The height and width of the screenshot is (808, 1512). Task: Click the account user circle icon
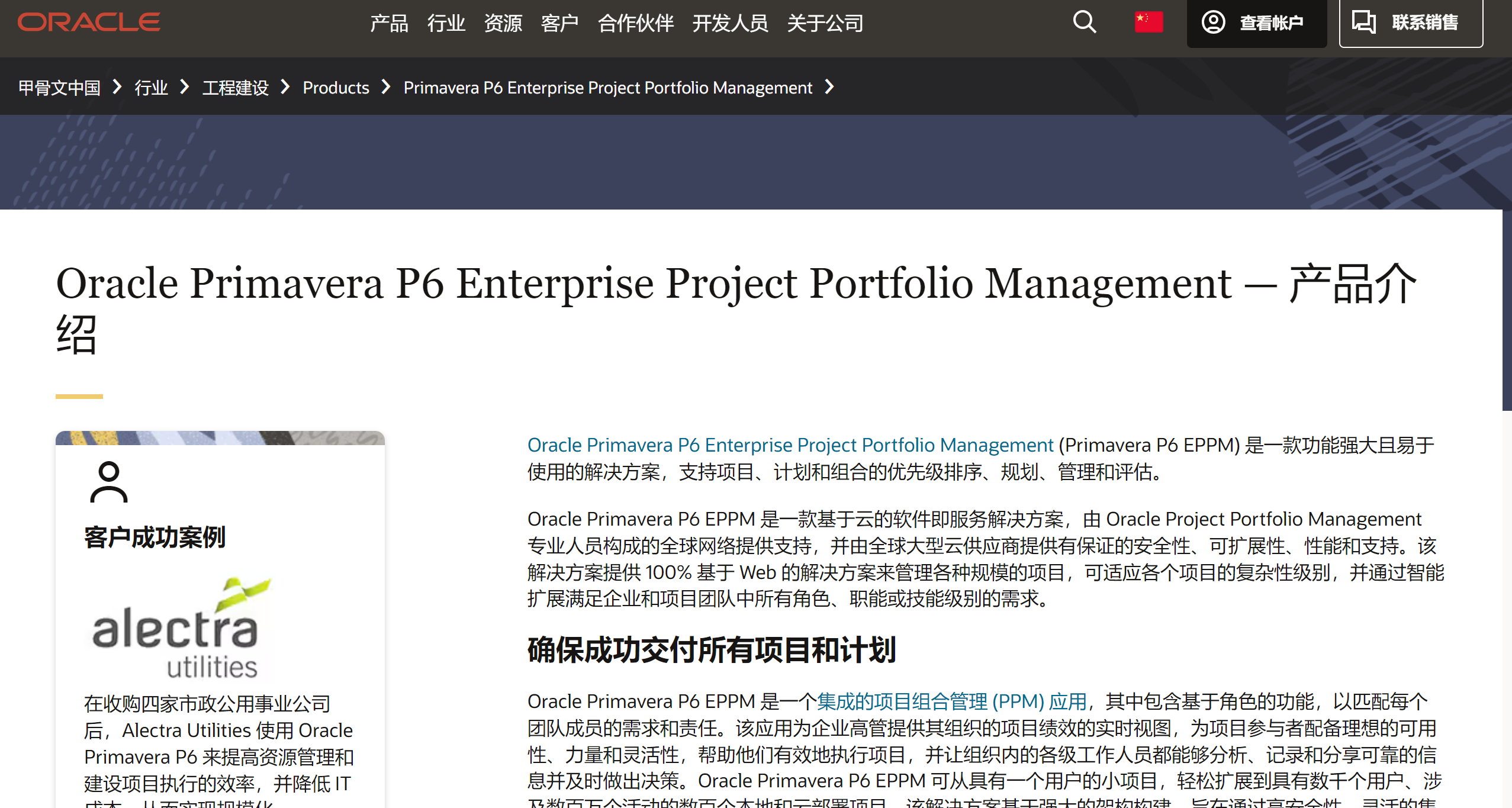coord(1213,22)
